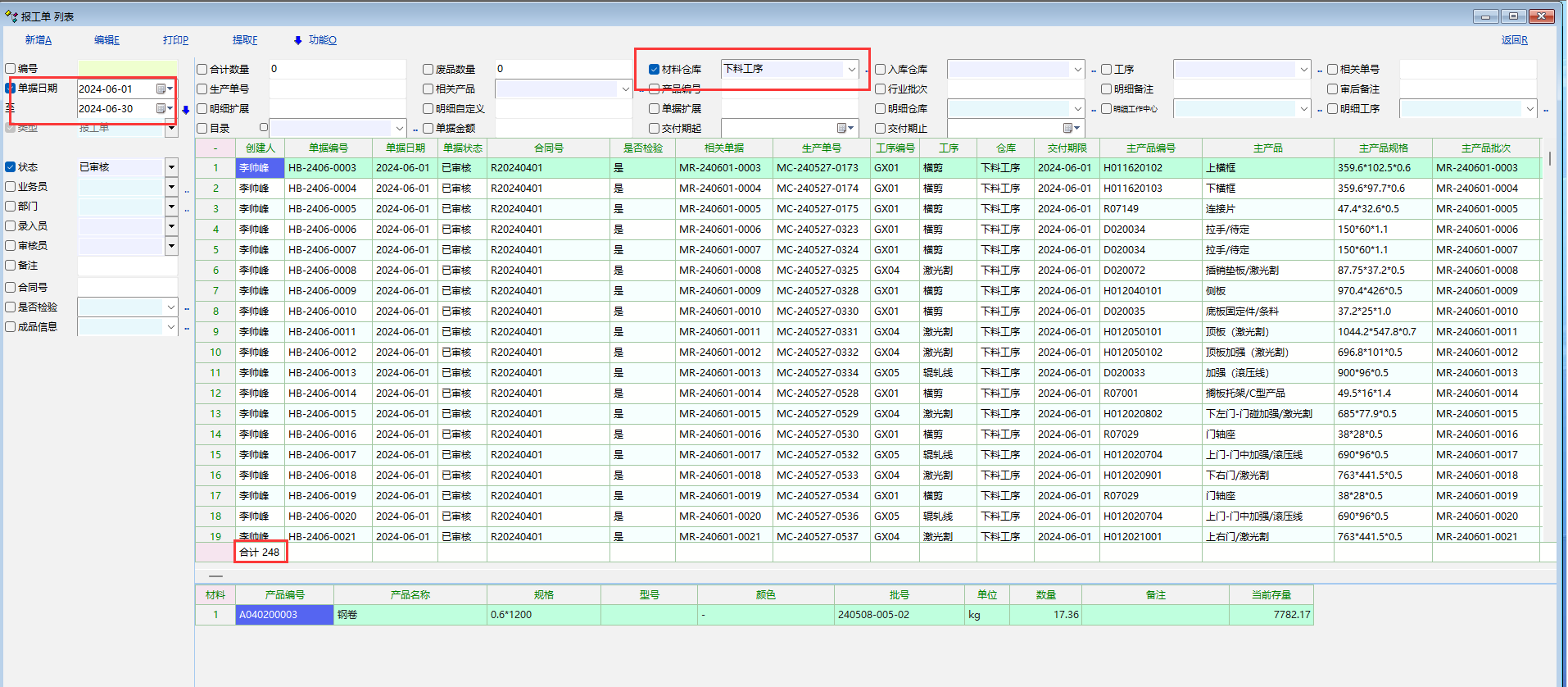
Task: Click the blue arrow icon before 功能O
Action: point(297,40)
